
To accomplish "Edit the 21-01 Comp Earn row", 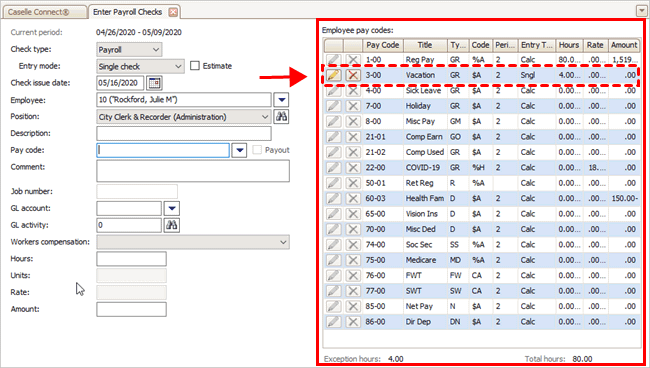I will [x=334, y=137].
